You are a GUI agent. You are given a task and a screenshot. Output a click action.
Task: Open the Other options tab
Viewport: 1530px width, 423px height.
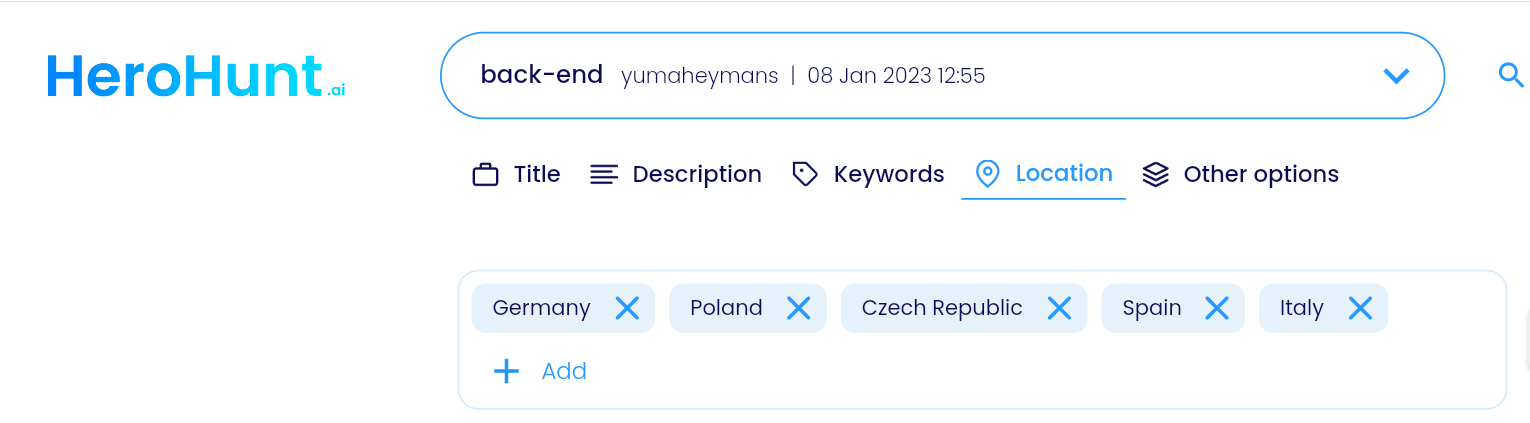tap(1240, 174)
